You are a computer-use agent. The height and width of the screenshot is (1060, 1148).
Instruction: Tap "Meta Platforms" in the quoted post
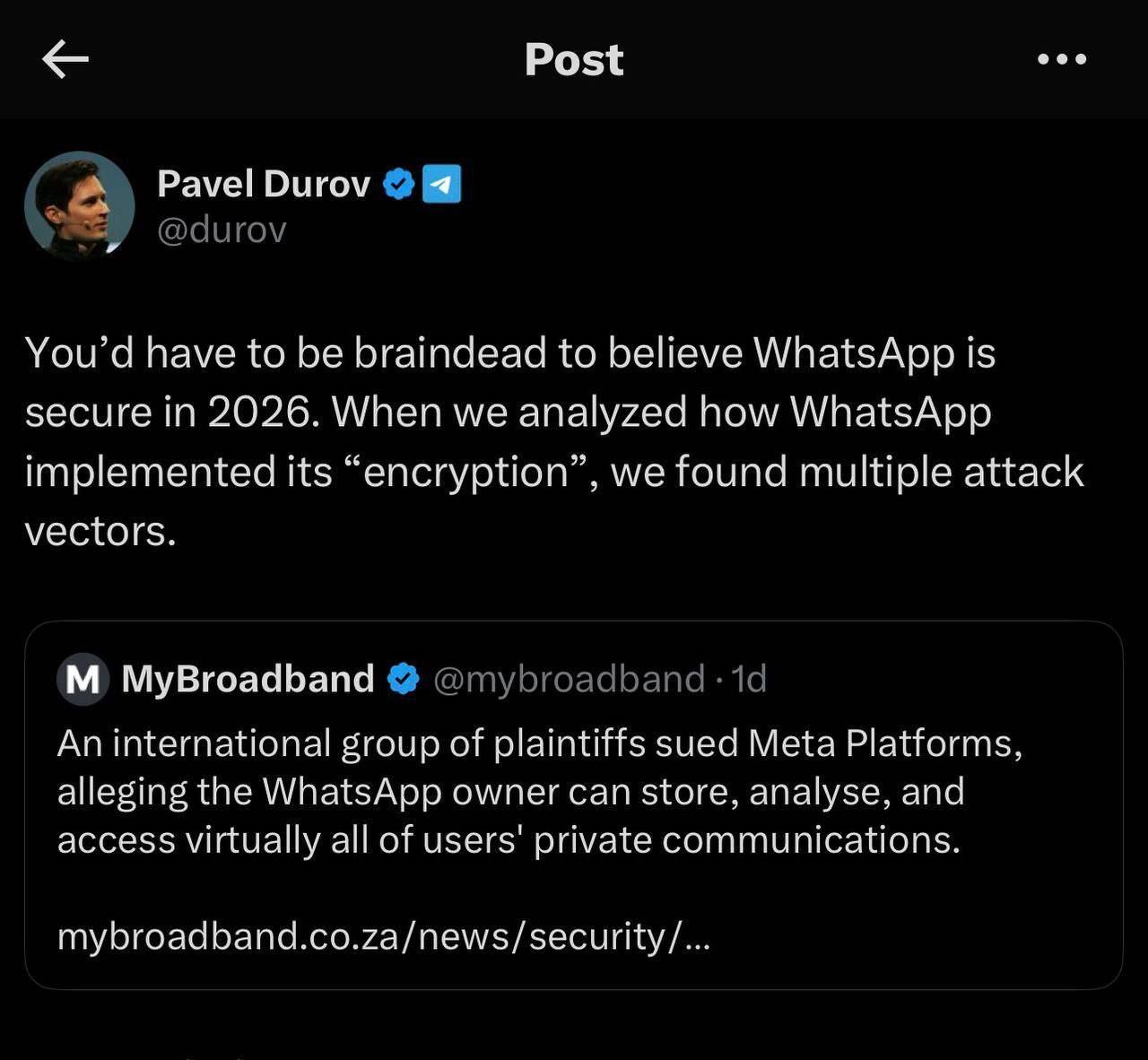click(x=884, y=743)
